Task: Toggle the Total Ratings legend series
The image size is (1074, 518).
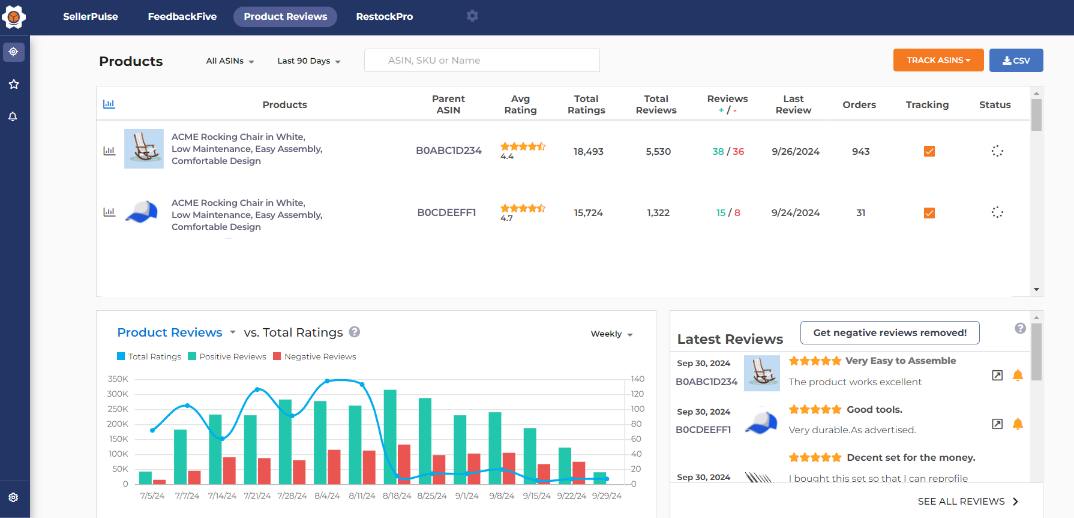Action: coord(149,356)
